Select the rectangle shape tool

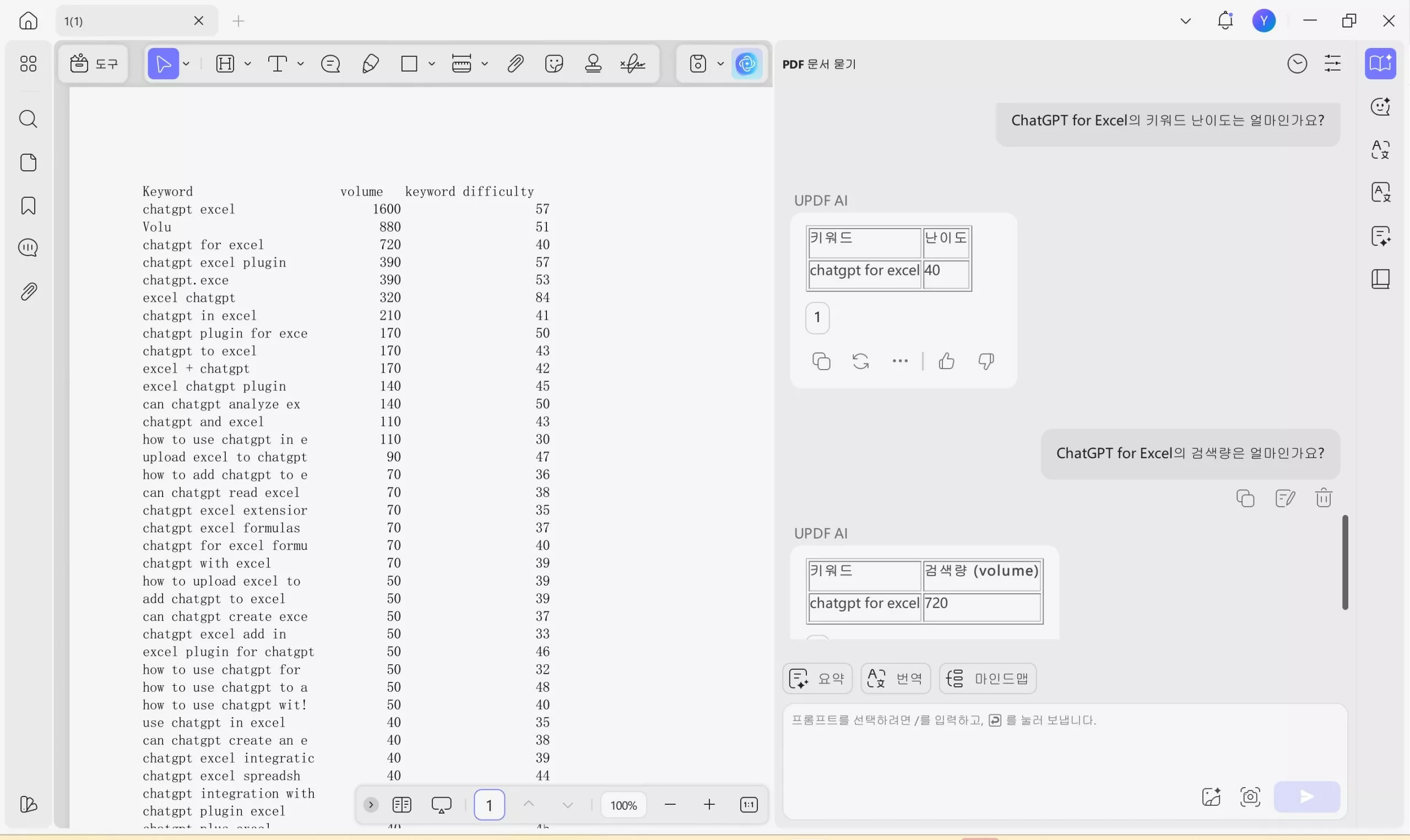pos(409,63)
